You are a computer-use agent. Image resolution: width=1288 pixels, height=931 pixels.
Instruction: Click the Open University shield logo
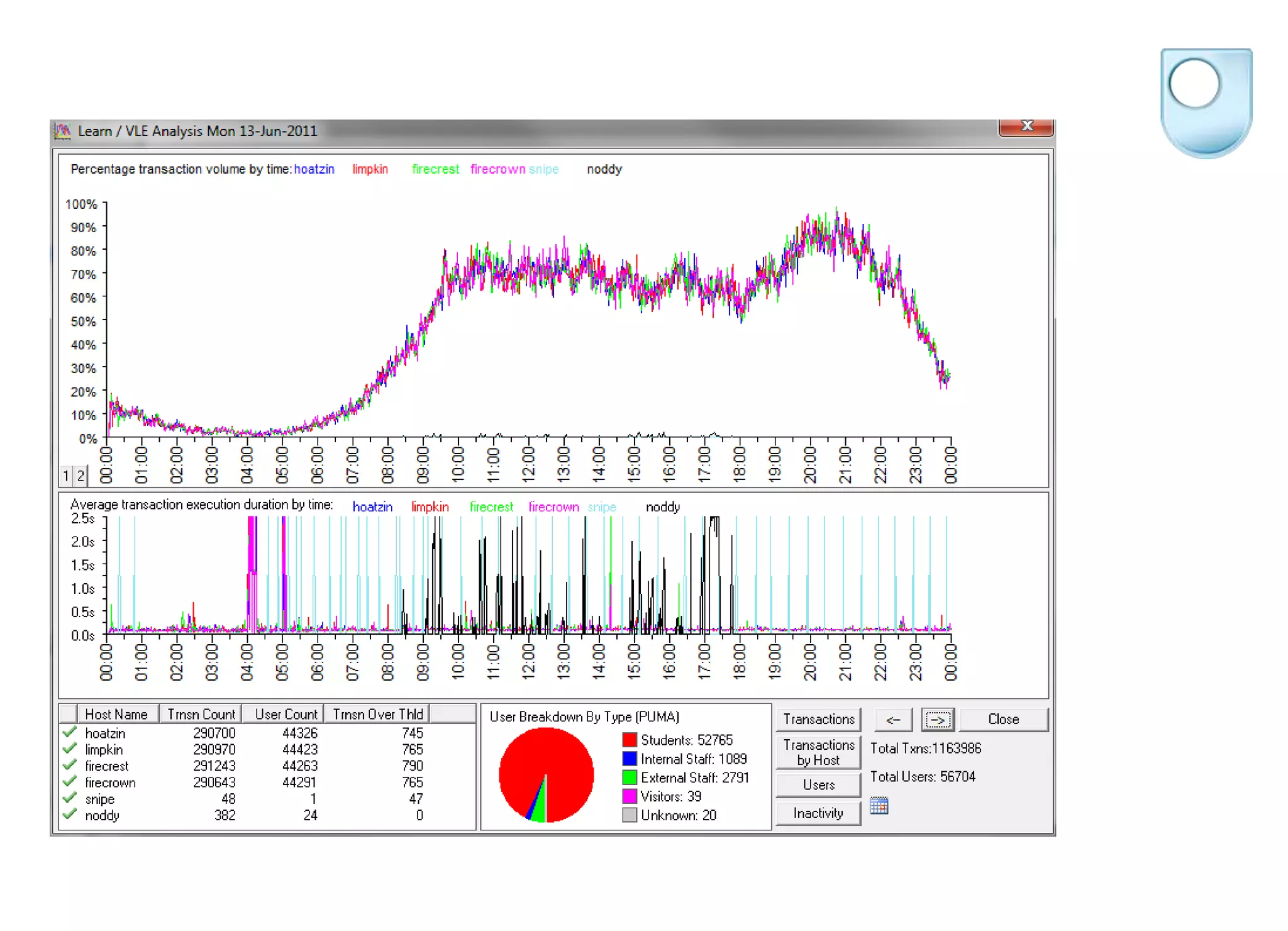coord(1206,103)
